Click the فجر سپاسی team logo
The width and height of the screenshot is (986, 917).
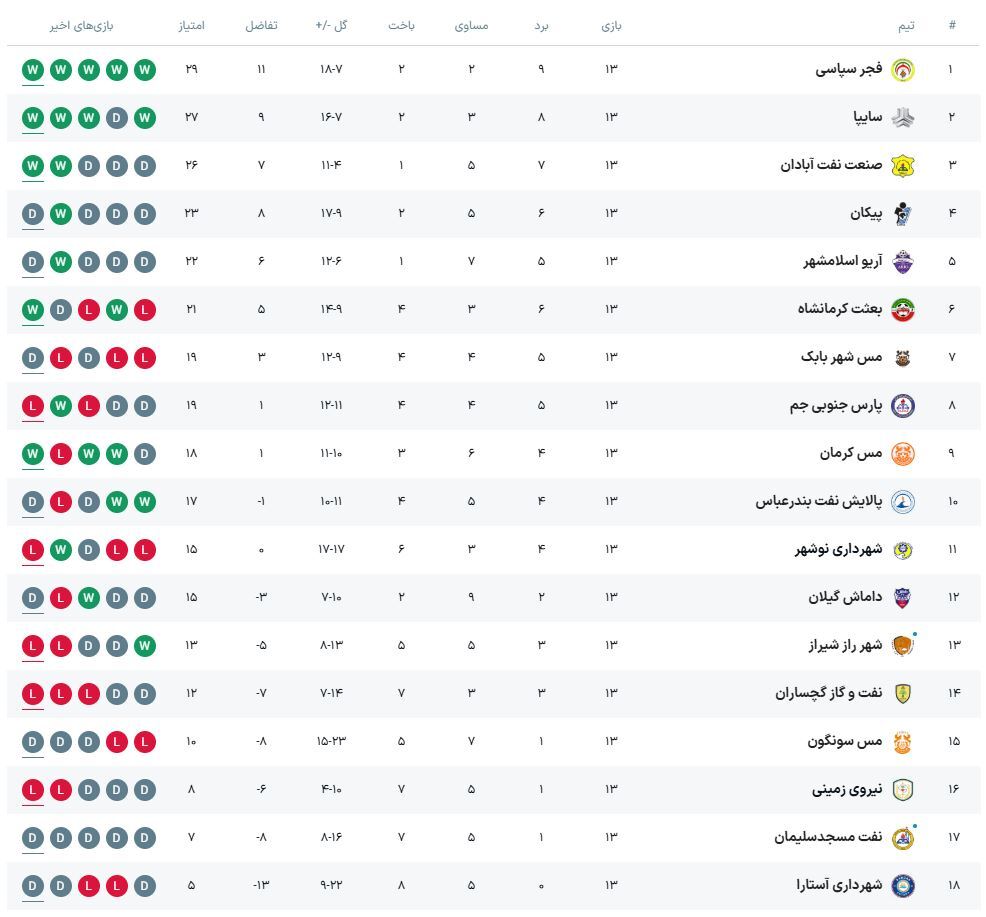pyautogui.click(x=902, y=69)
